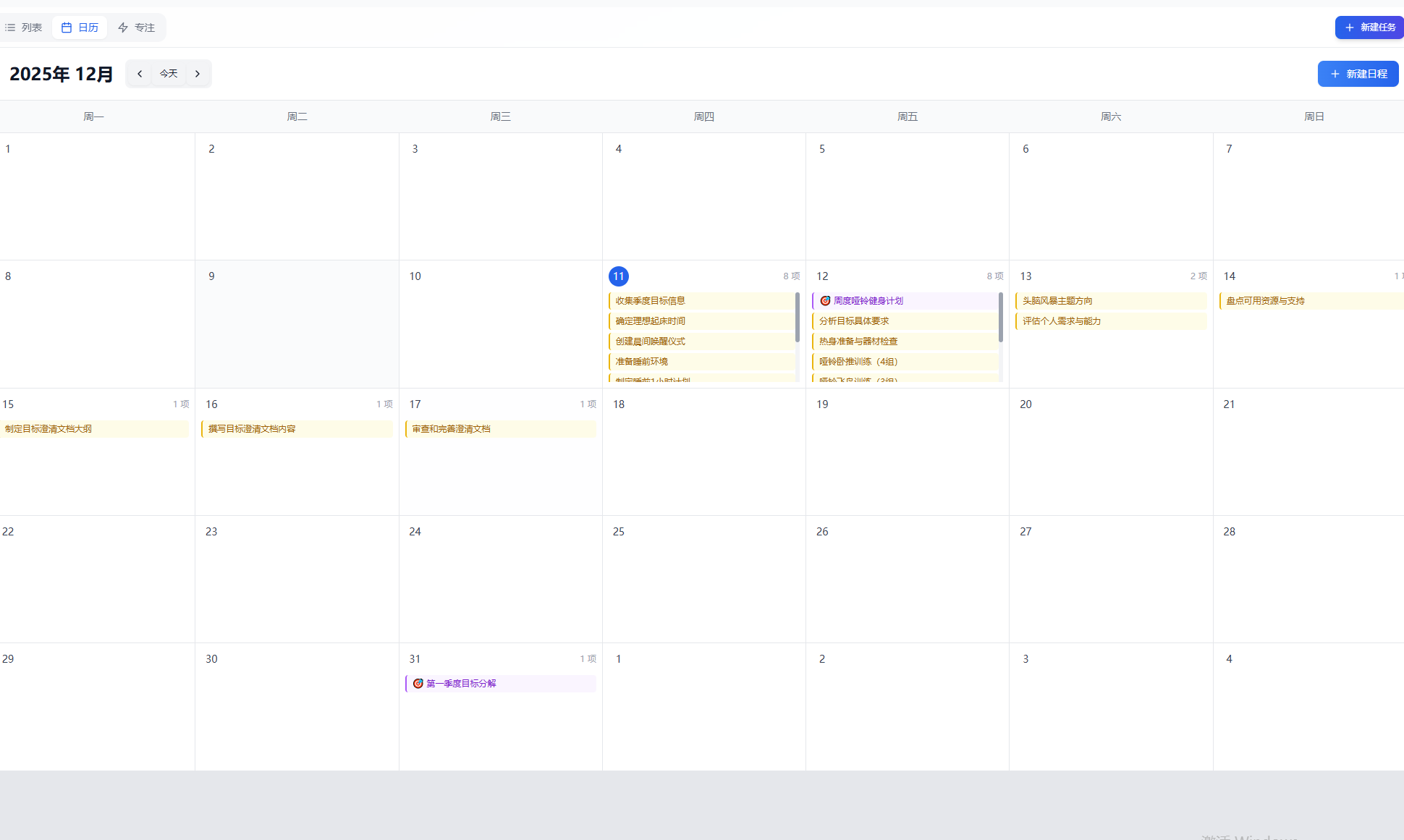Click the list view icon tab
The image size is (1404, 840).
tap(11, 27)
